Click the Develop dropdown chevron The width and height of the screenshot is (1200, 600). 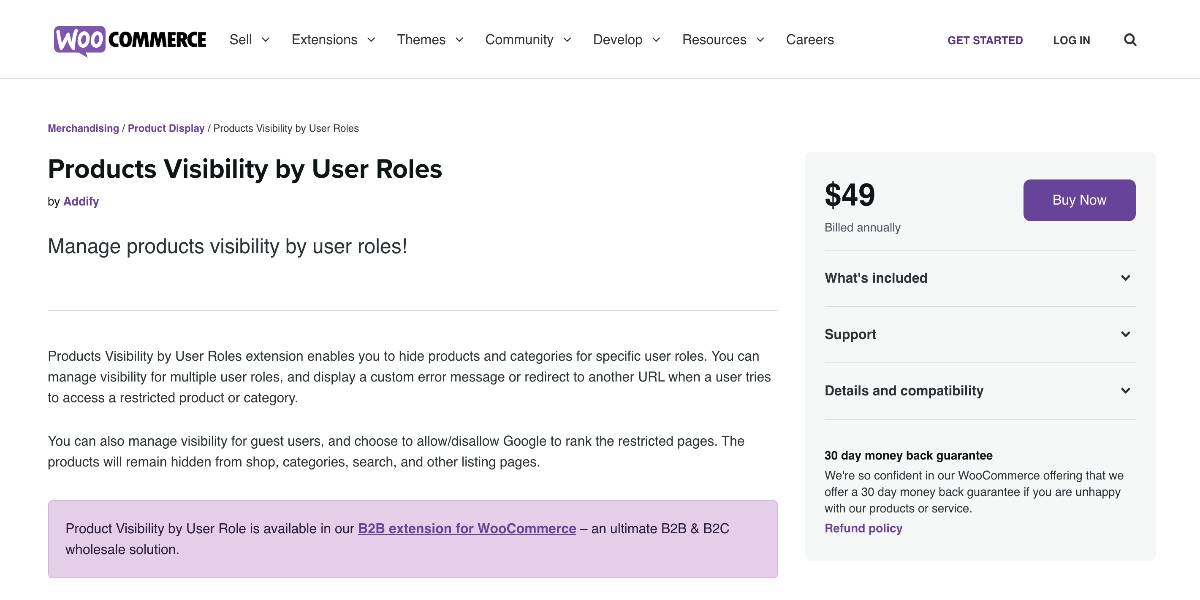tap(656, 40)
